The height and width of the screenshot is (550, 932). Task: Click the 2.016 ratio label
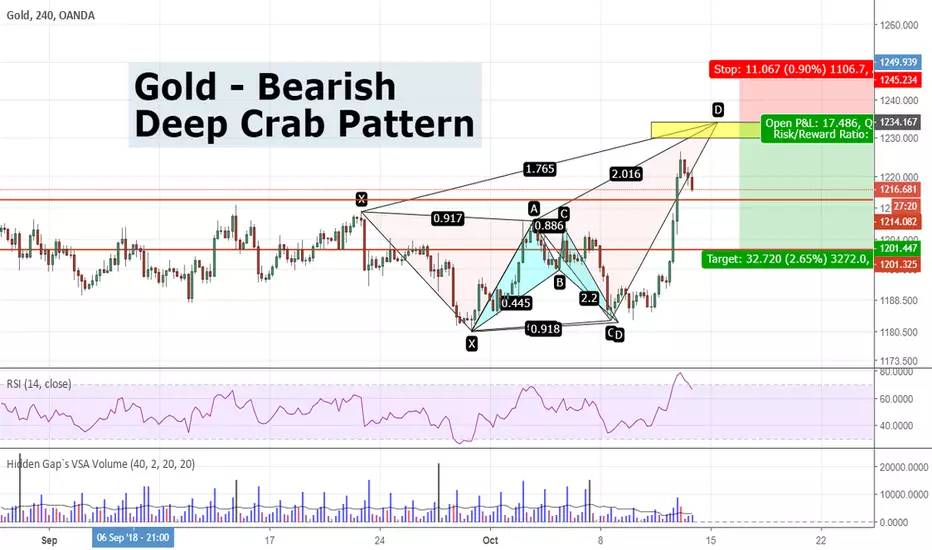pos(626,174)
